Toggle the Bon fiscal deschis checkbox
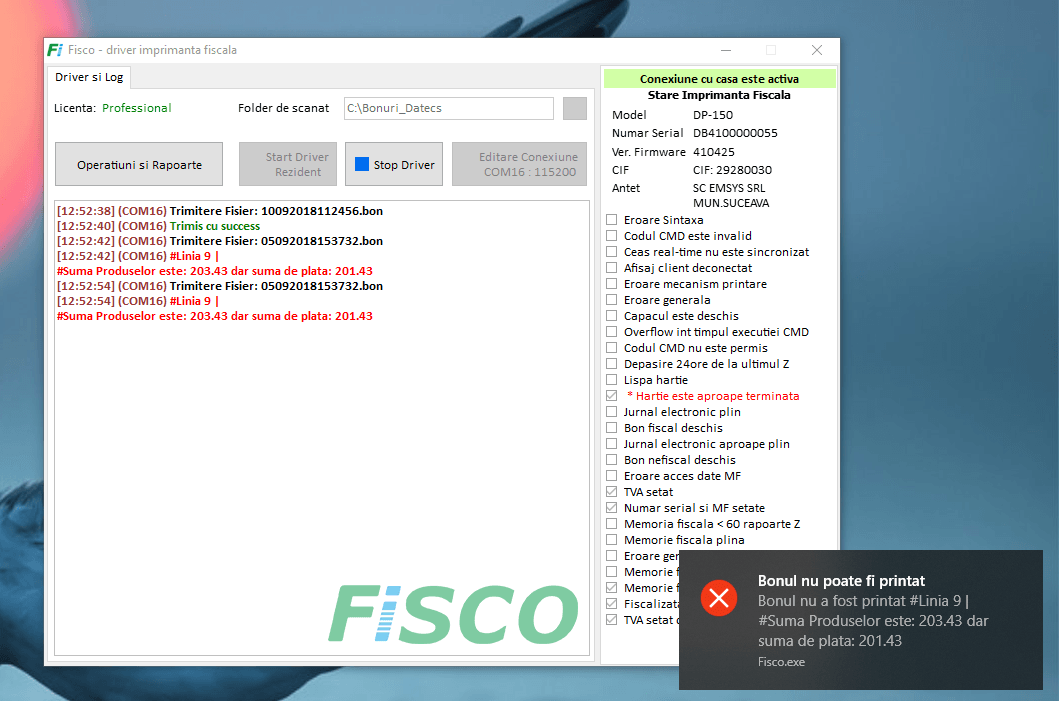Image resolution: width=1059 pixels, height=701 pixels. [x=612, y=427]
